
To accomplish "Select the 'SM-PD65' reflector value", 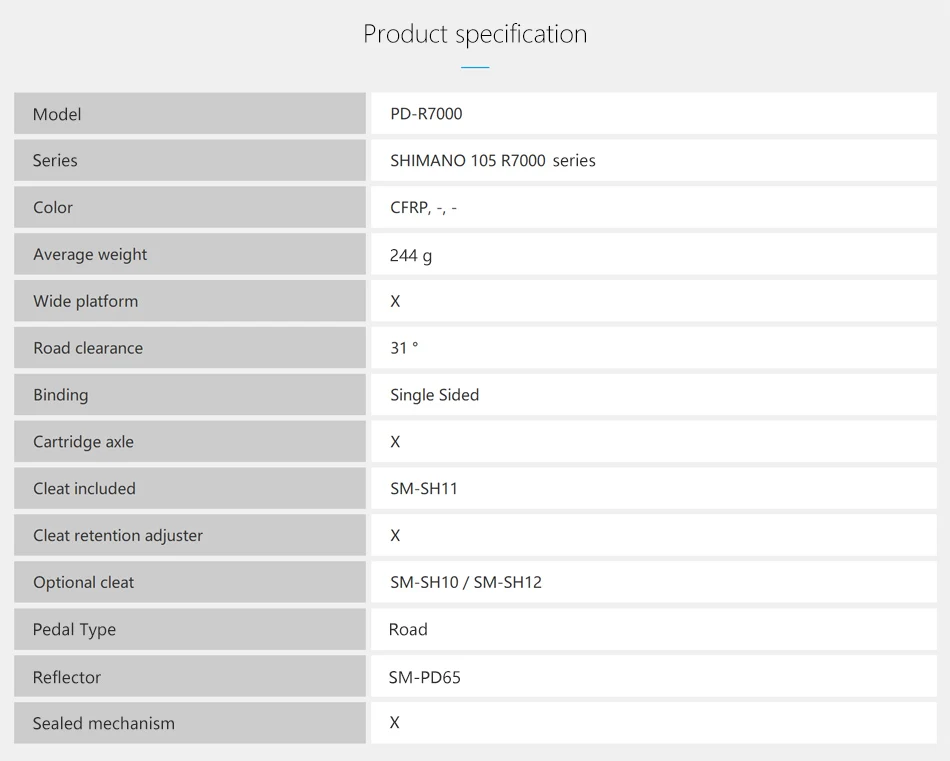I will [x=424, y=677].
